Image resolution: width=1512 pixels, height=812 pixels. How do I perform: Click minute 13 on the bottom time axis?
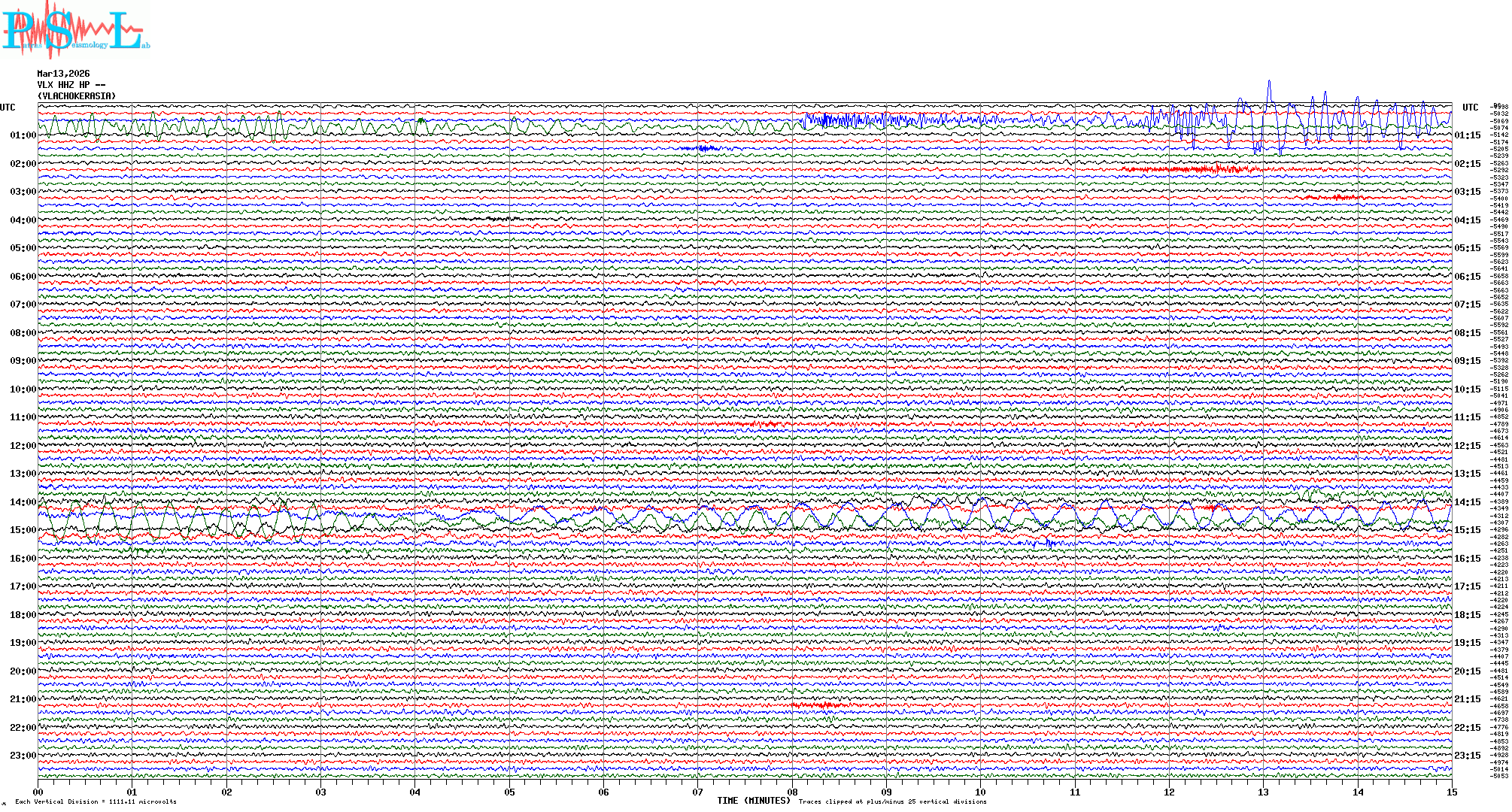tap(1264, 792)
